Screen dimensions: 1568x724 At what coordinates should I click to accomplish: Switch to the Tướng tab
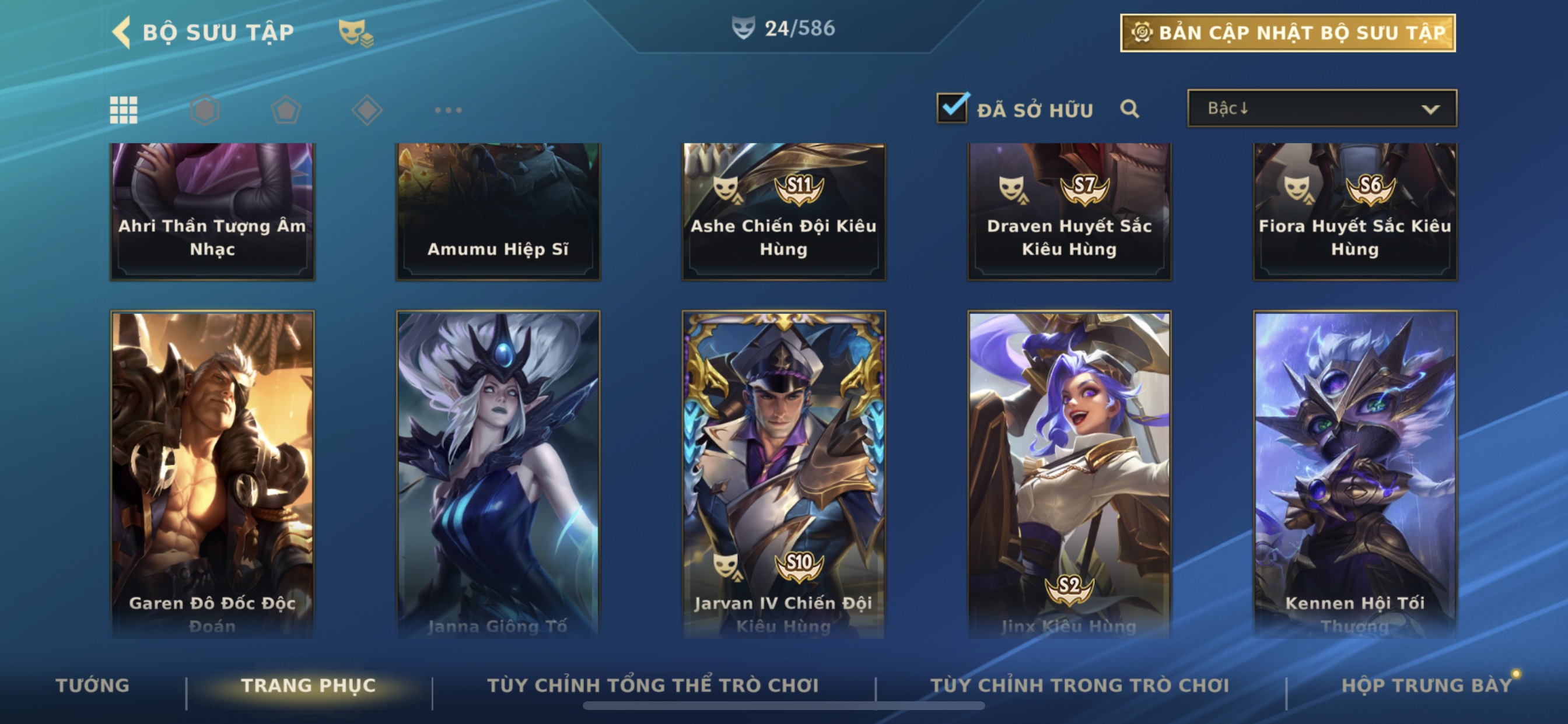pyautogui.click(x=93, y=685)
